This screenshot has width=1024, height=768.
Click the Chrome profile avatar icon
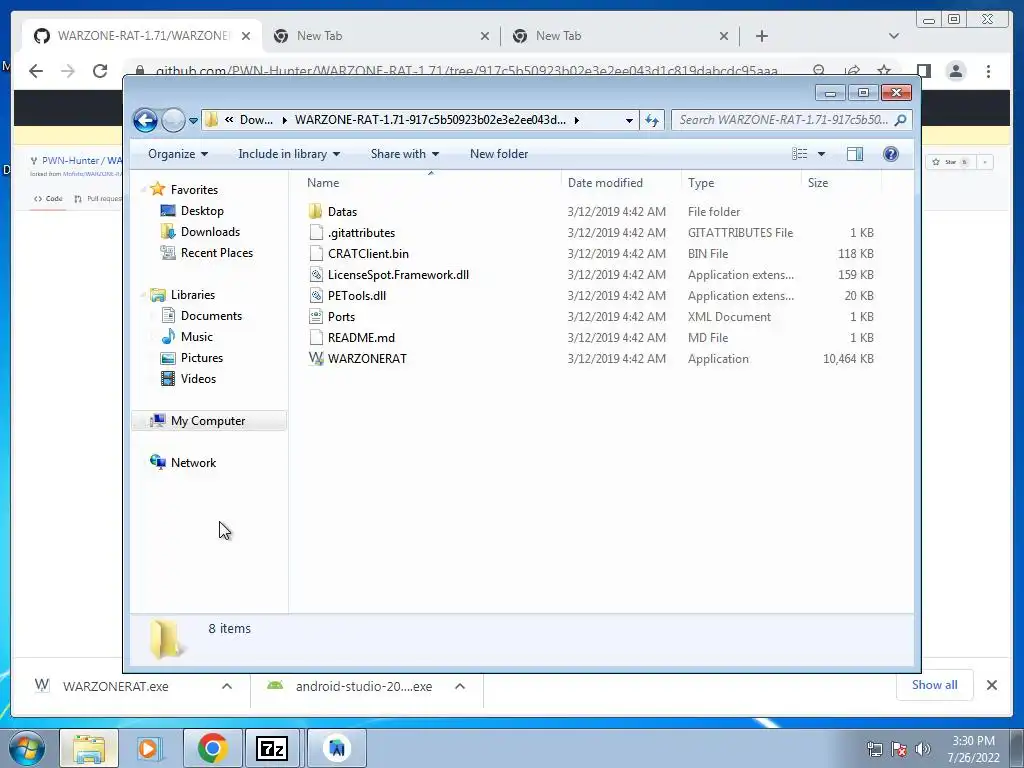(x=955, y=71)
